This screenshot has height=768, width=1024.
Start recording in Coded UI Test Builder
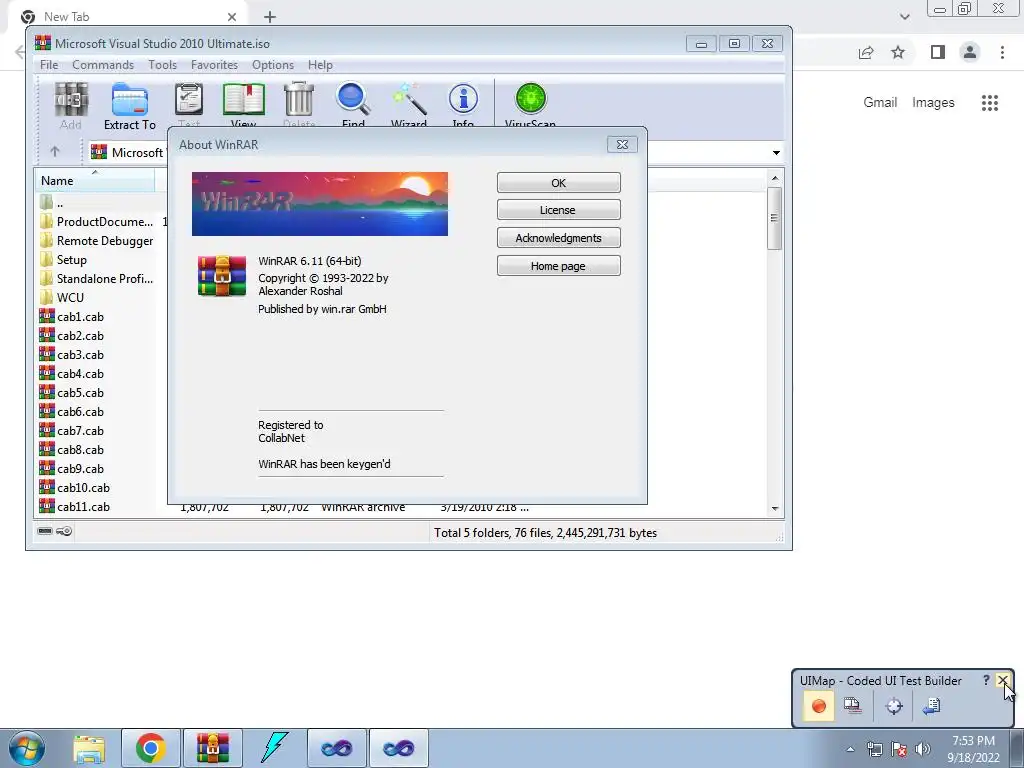tap(818, 706)
